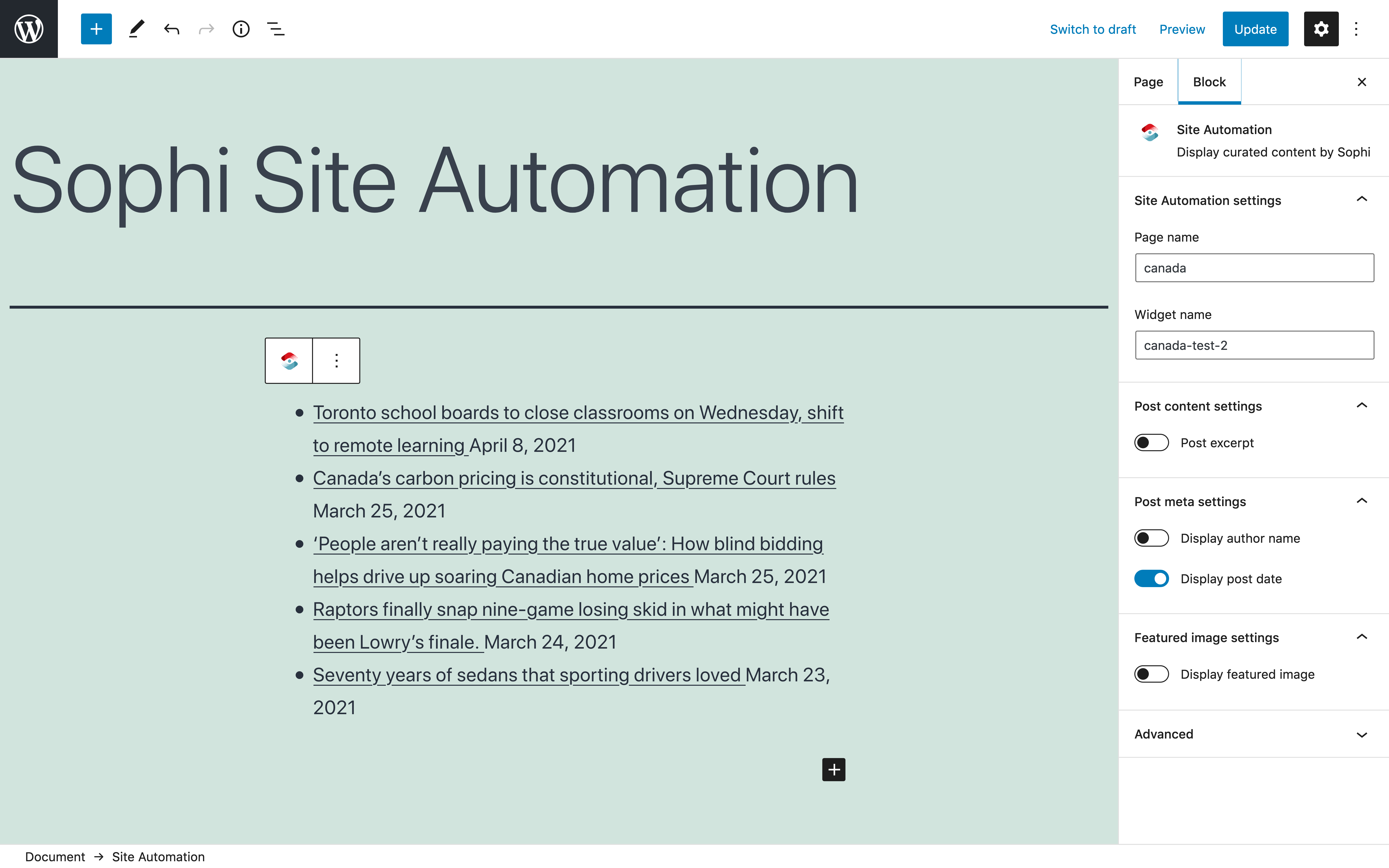The image size is (1389, 868).
Task: Collapse Site Automation settings section
Action: (1362, 200)
